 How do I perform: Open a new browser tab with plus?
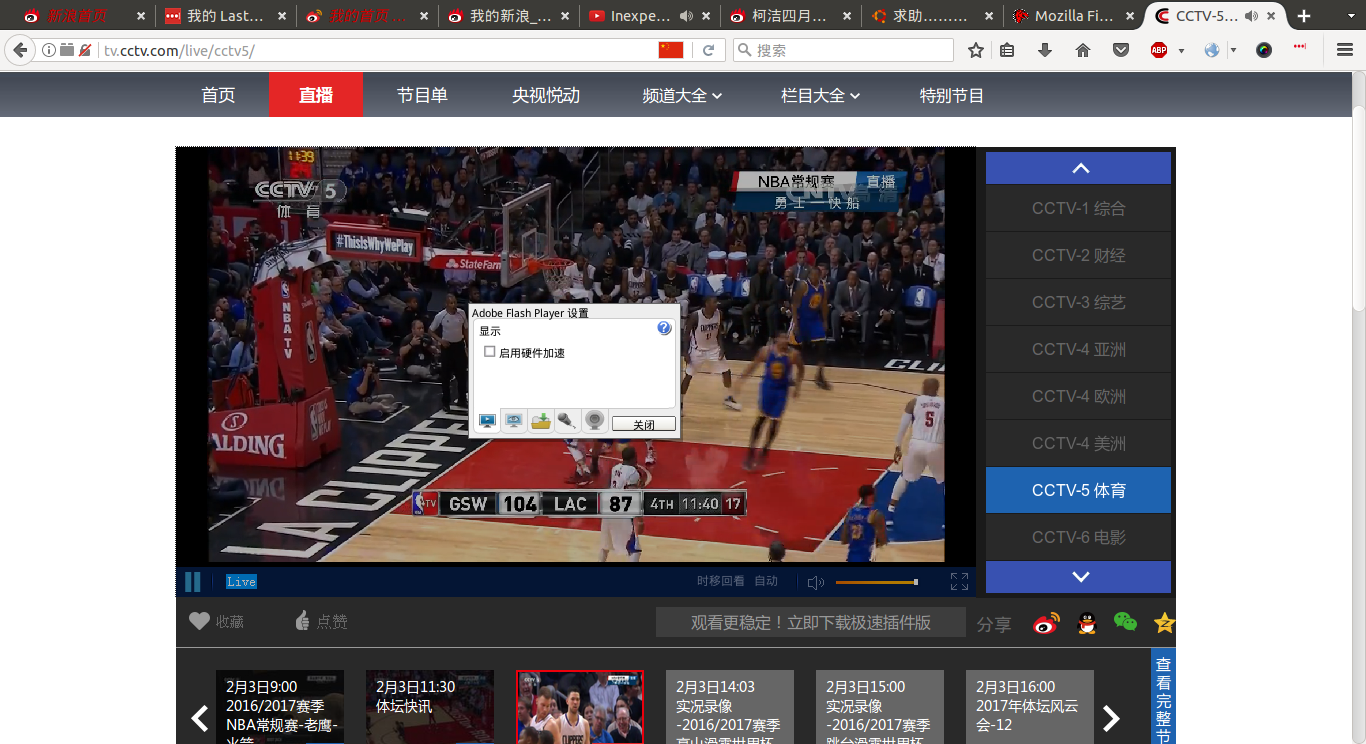(x=1304, y=16)
